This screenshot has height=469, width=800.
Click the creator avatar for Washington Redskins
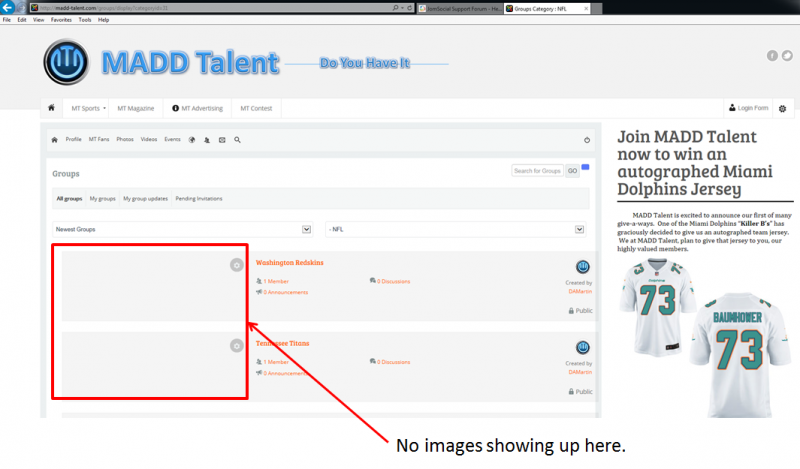point(583,266)
